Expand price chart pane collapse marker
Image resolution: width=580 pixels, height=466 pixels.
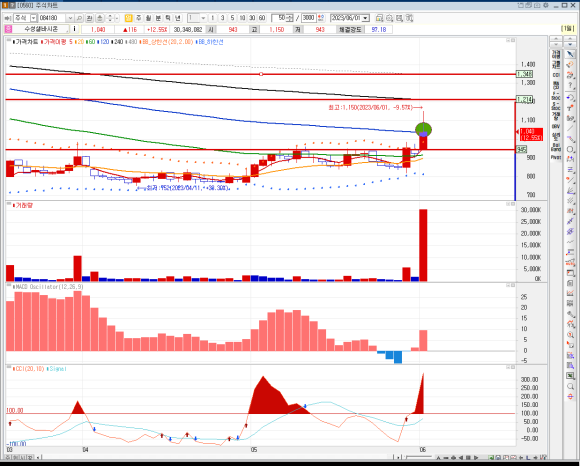(8, 40)
